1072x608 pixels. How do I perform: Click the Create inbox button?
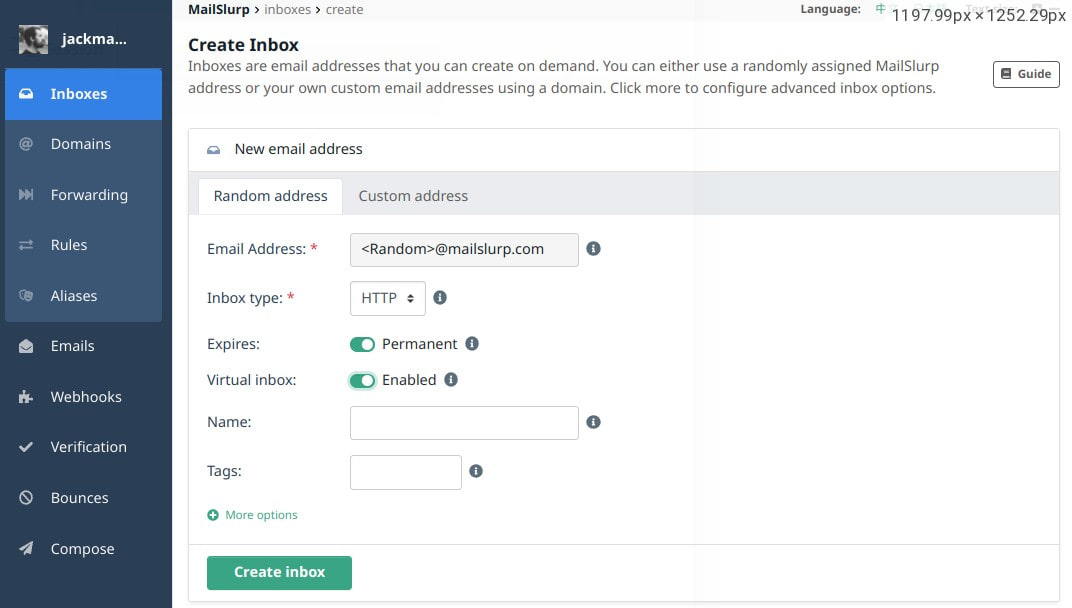point(279,572)
